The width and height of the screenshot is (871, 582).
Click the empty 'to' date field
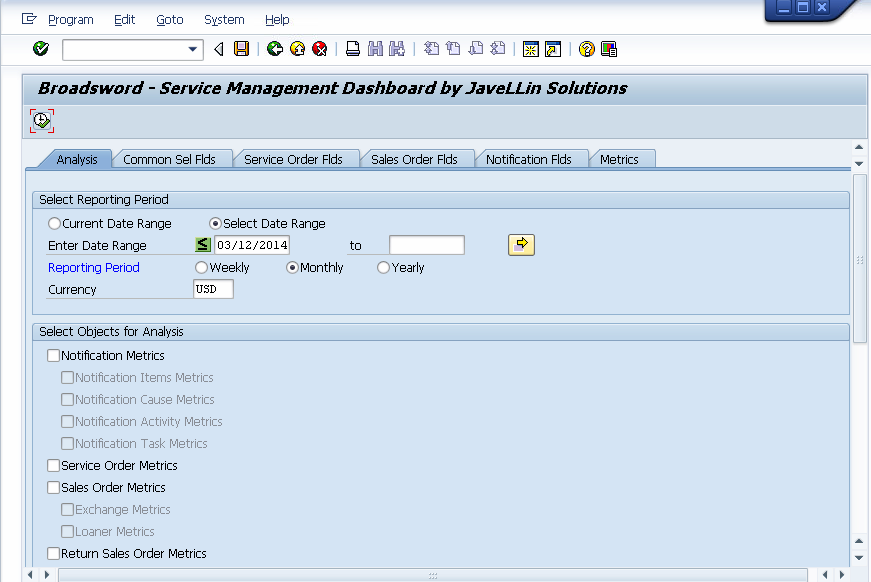[427, 245]
